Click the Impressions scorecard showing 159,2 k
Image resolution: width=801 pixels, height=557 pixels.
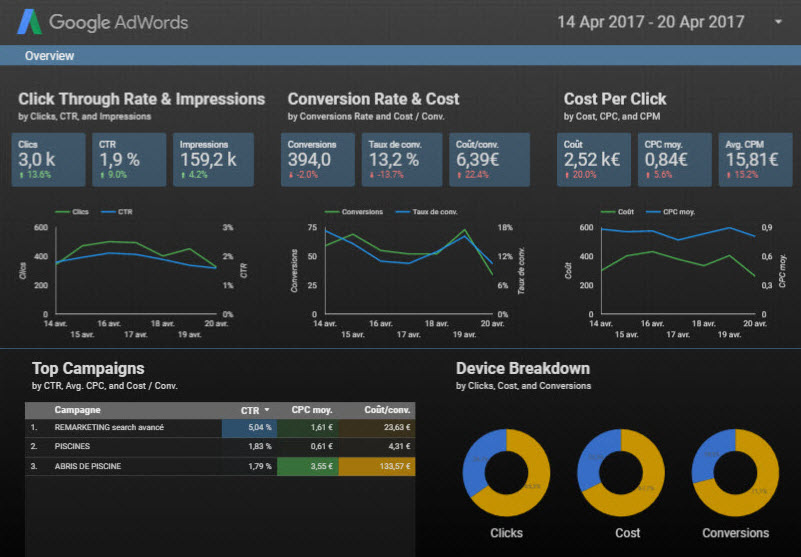click(213, 159)
